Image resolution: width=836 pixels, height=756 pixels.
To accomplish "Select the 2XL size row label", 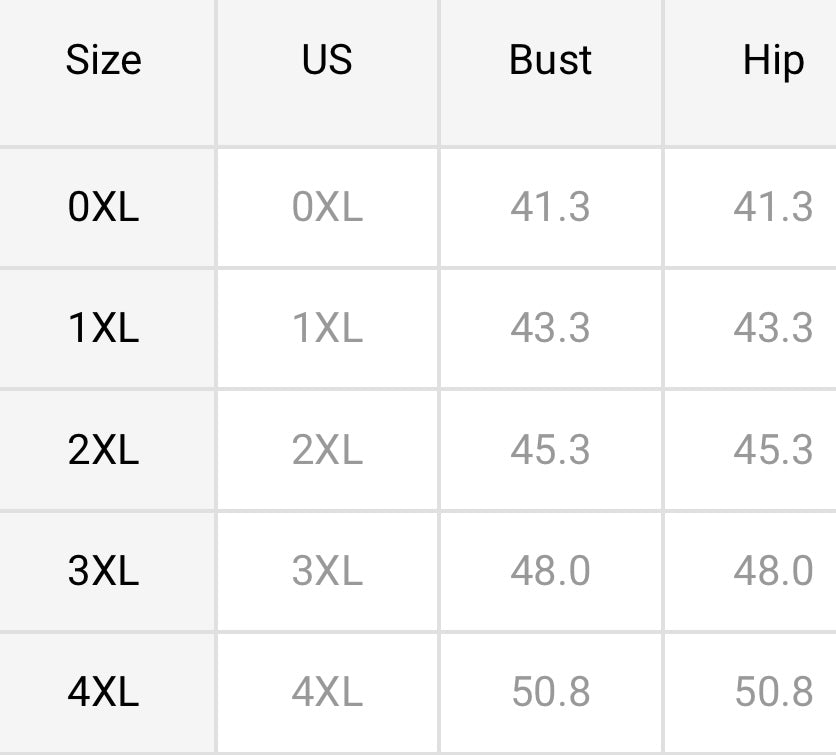I will coord(104,451).
